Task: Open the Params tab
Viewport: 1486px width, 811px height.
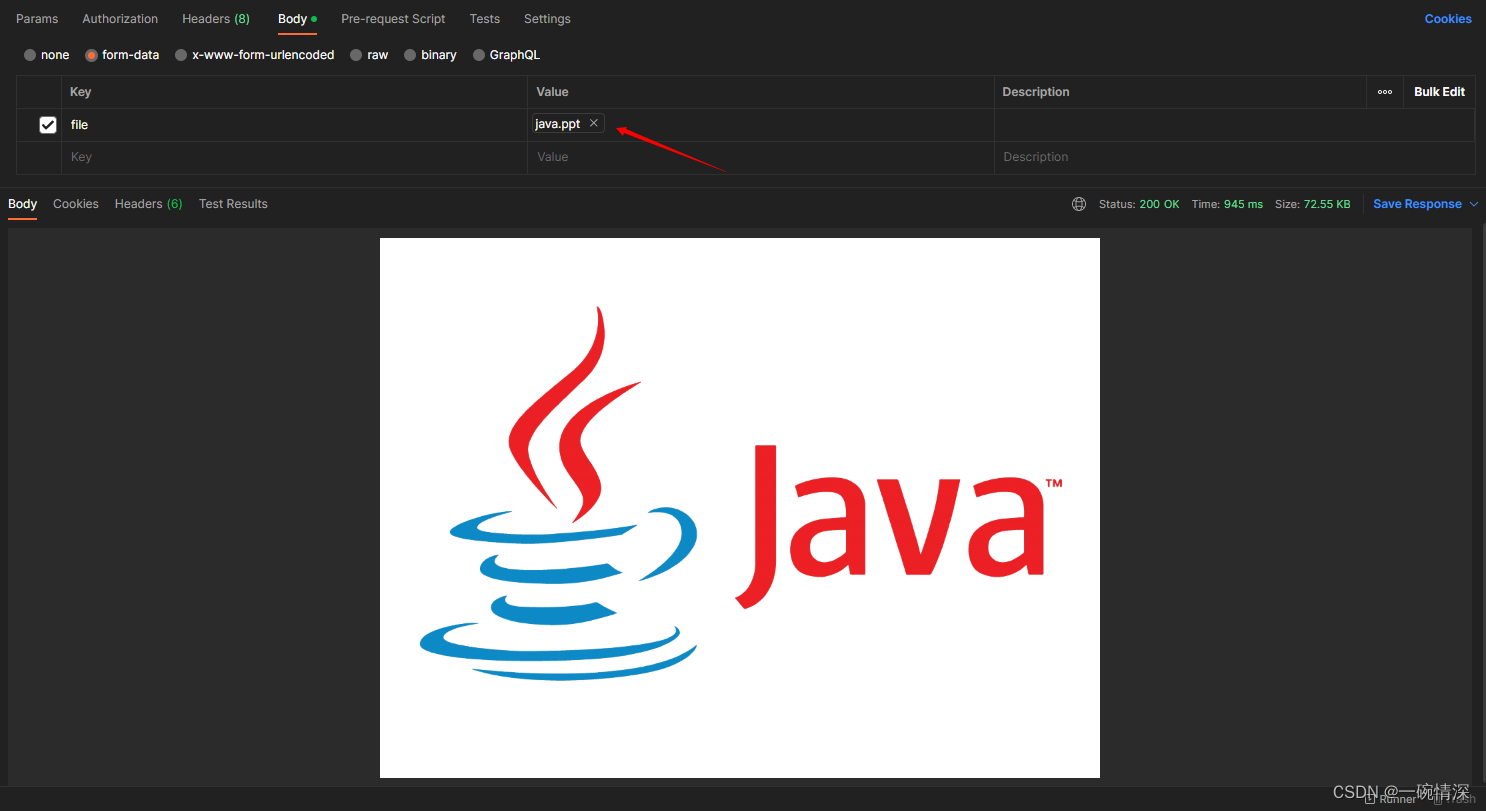Action: pyautogui.click(x=37, y=19)
